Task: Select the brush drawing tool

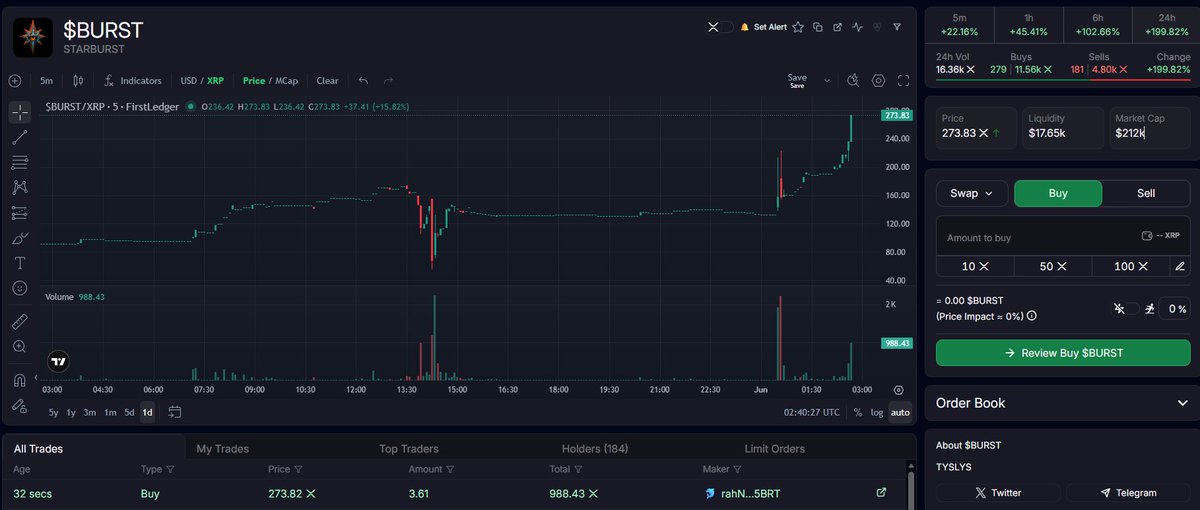Action: (19, 238)
